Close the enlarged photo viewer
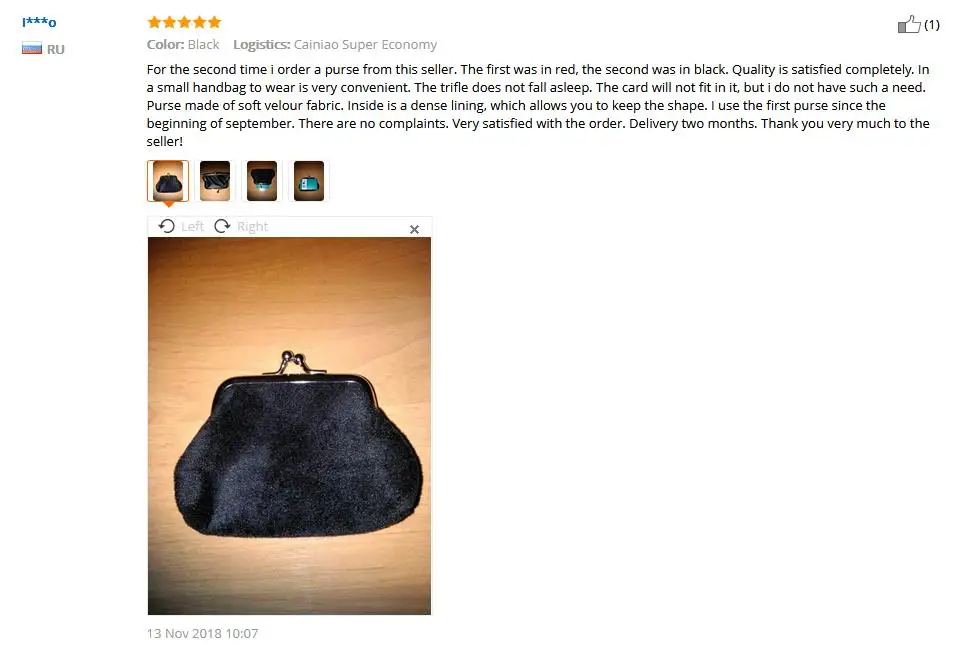The image size is (973, 653). click(x=415, y=229)
